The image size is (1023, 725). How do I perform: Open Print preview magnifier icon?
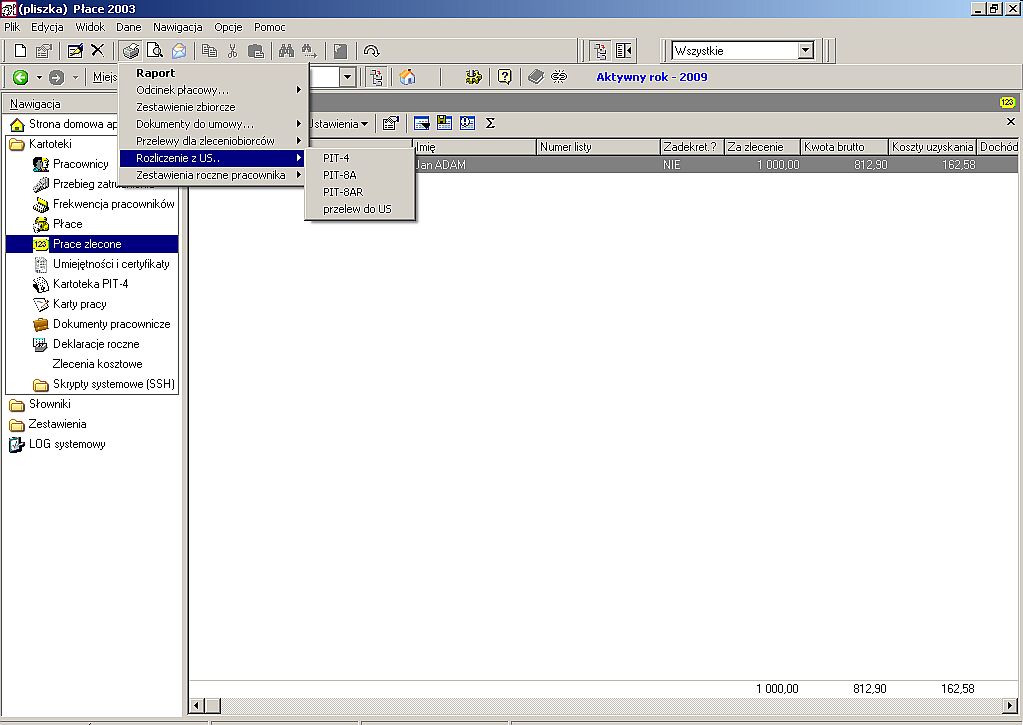(x=155, y=51)
